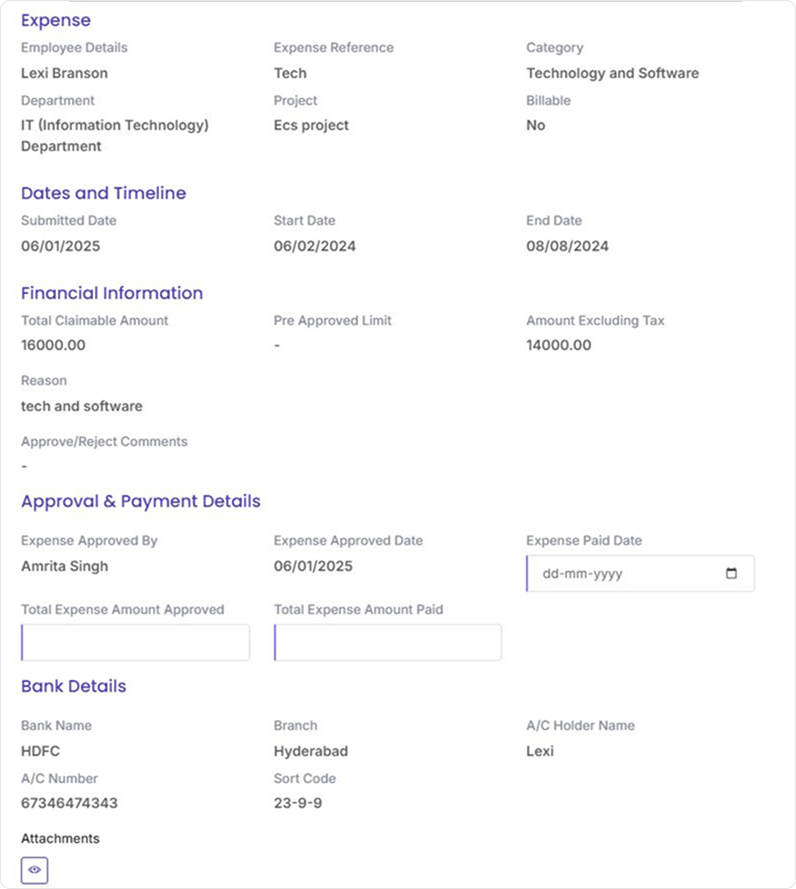Image resolution: width=796 pixels, height=889 pixels.
Task: Click the Ecs project value
Action: [x=311, y=125]
